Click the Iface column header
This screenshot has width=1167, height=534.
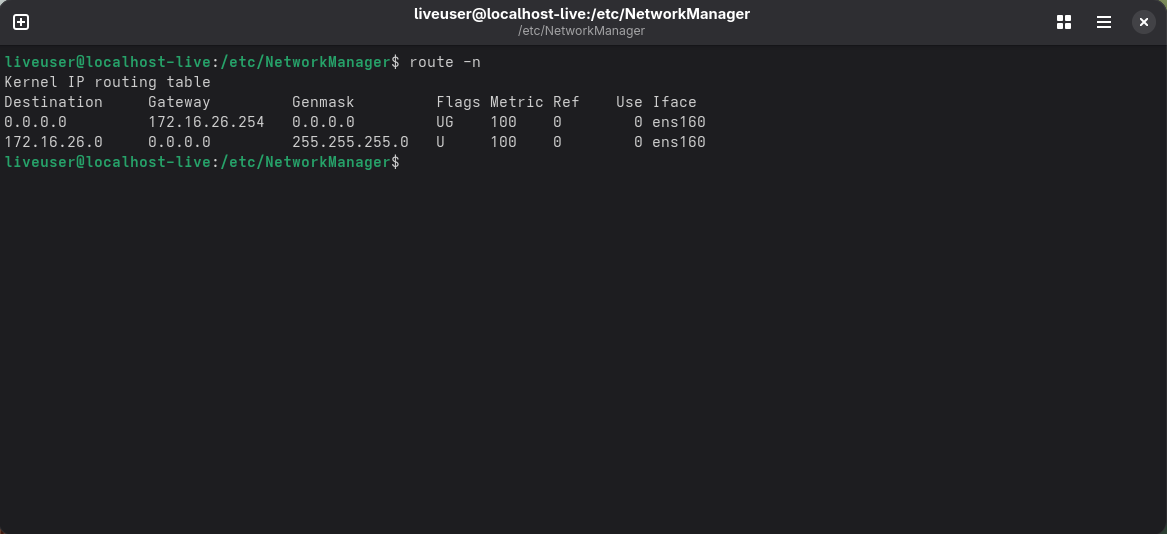674,102
